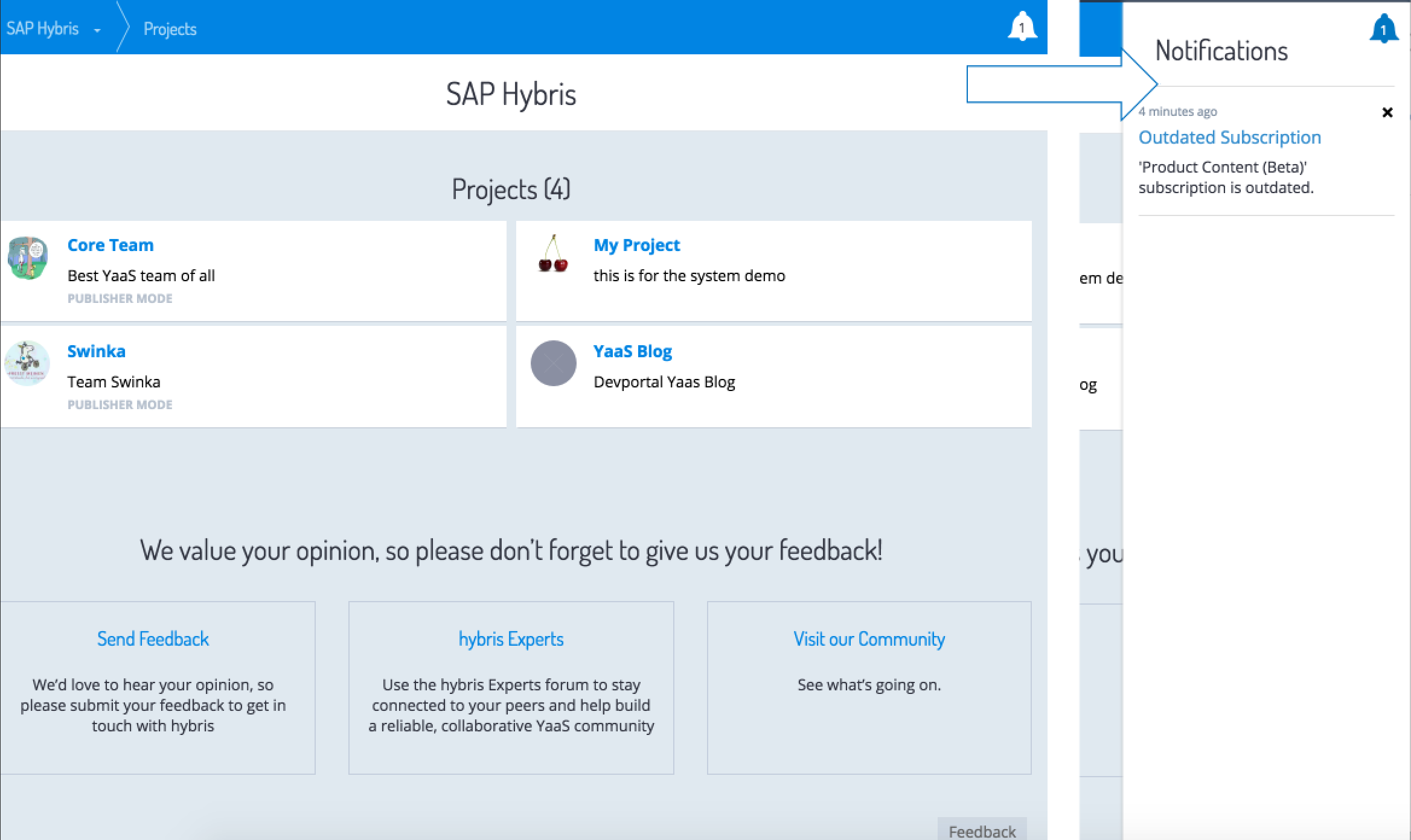The height and width of the screenshot is (840, 1411).
Task: Click the 'this is for the system demo' text
Action: pyautogui.click(x=689, y=276)
